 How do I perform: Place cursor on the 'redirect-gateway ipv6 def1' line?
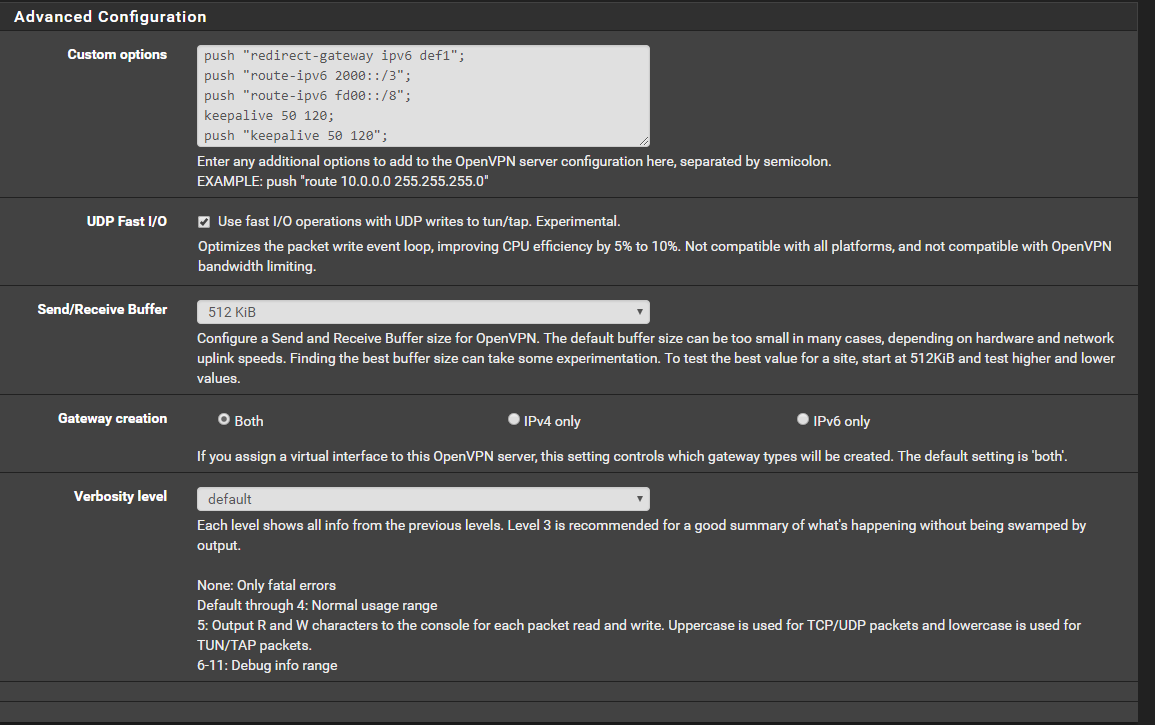click(334, 57)
